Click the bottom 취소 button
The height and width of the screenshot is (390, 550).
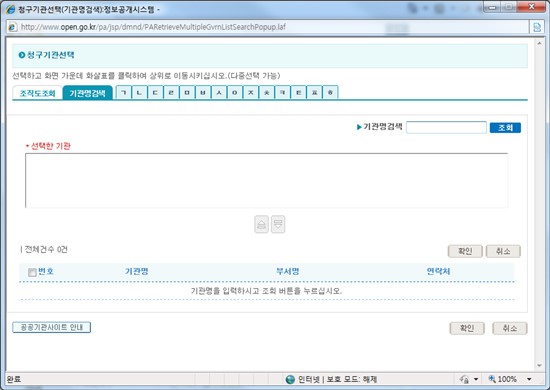point(510,328)
